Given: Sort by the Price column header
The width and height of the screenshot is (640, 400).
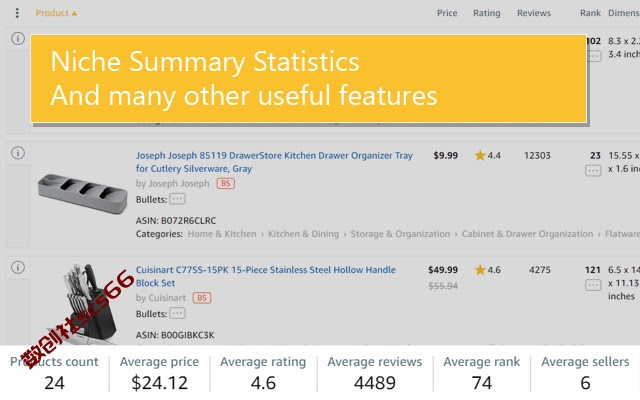Looking at the screenshot, I should coord(447,13).
